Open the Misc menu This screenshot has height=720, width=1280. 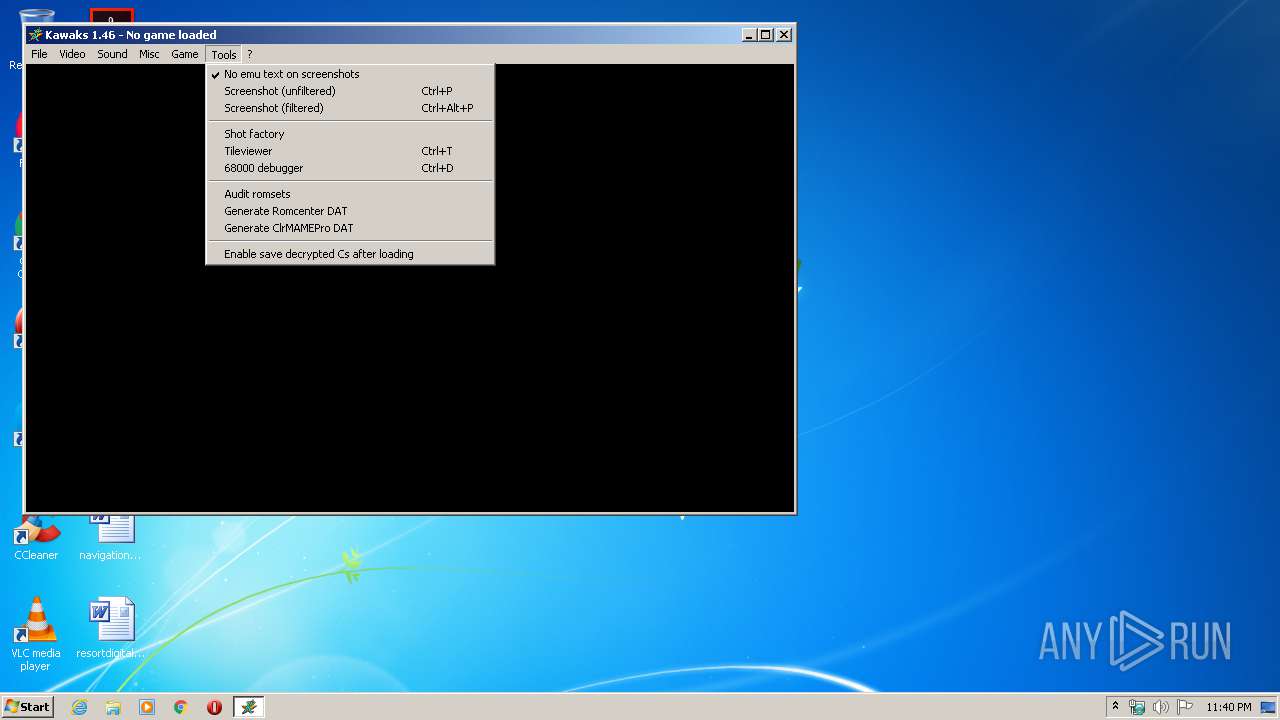[x=149, y=54]
